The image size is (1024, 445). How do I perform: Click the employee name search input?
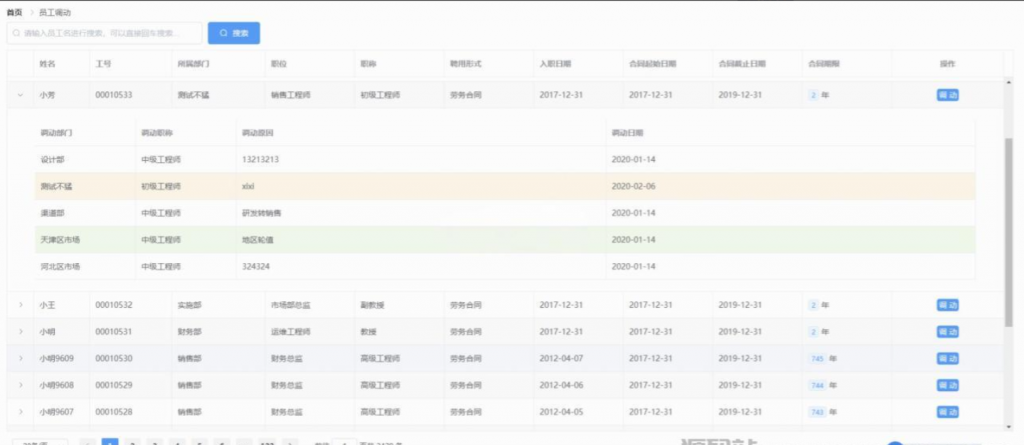click(104, 33)
